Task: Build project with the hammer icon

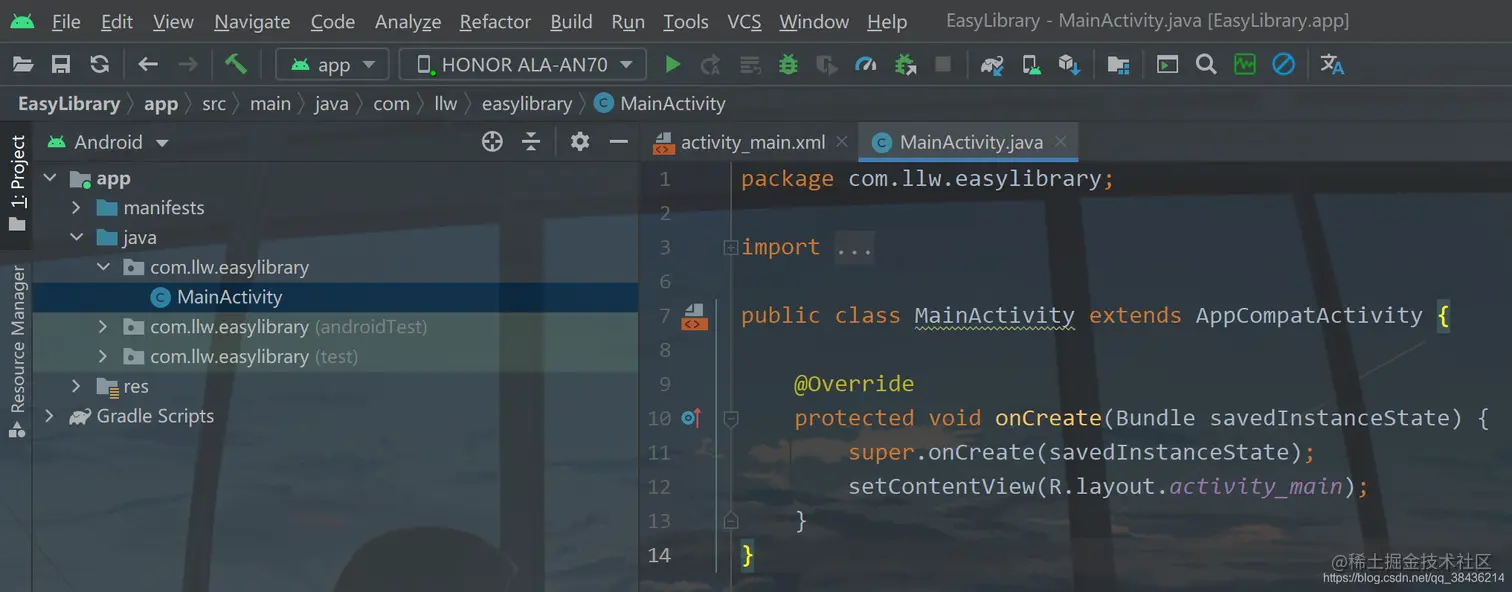Action: click(236, 64)
